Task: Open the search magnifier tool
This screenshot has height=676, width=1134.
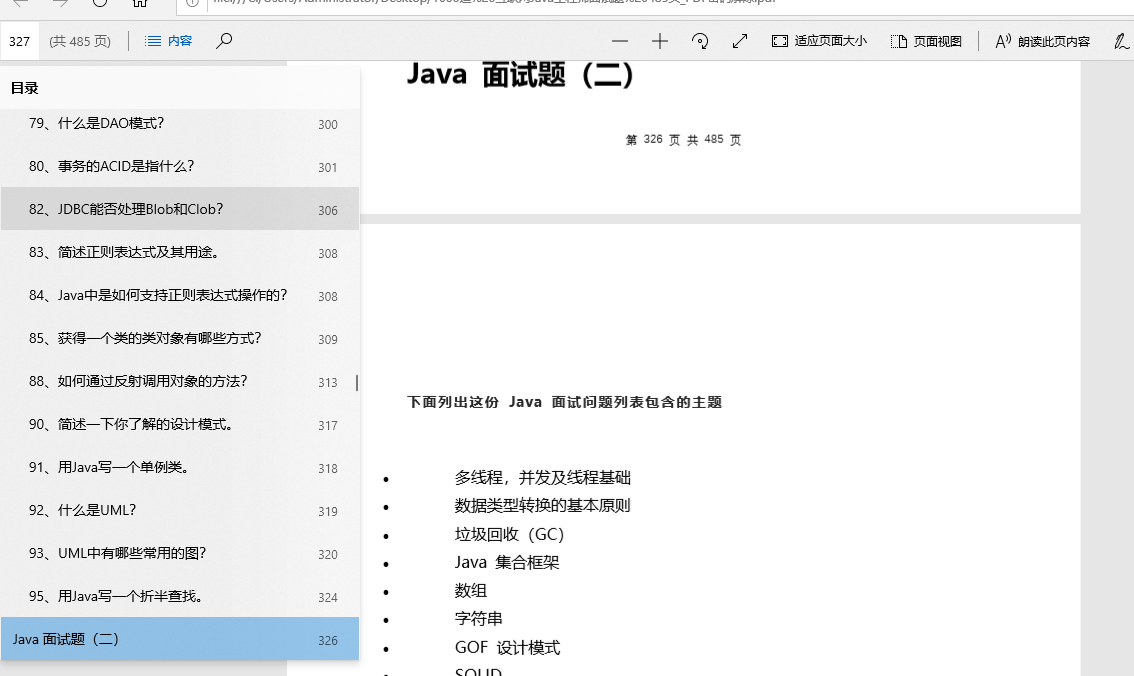Action: 224,41
